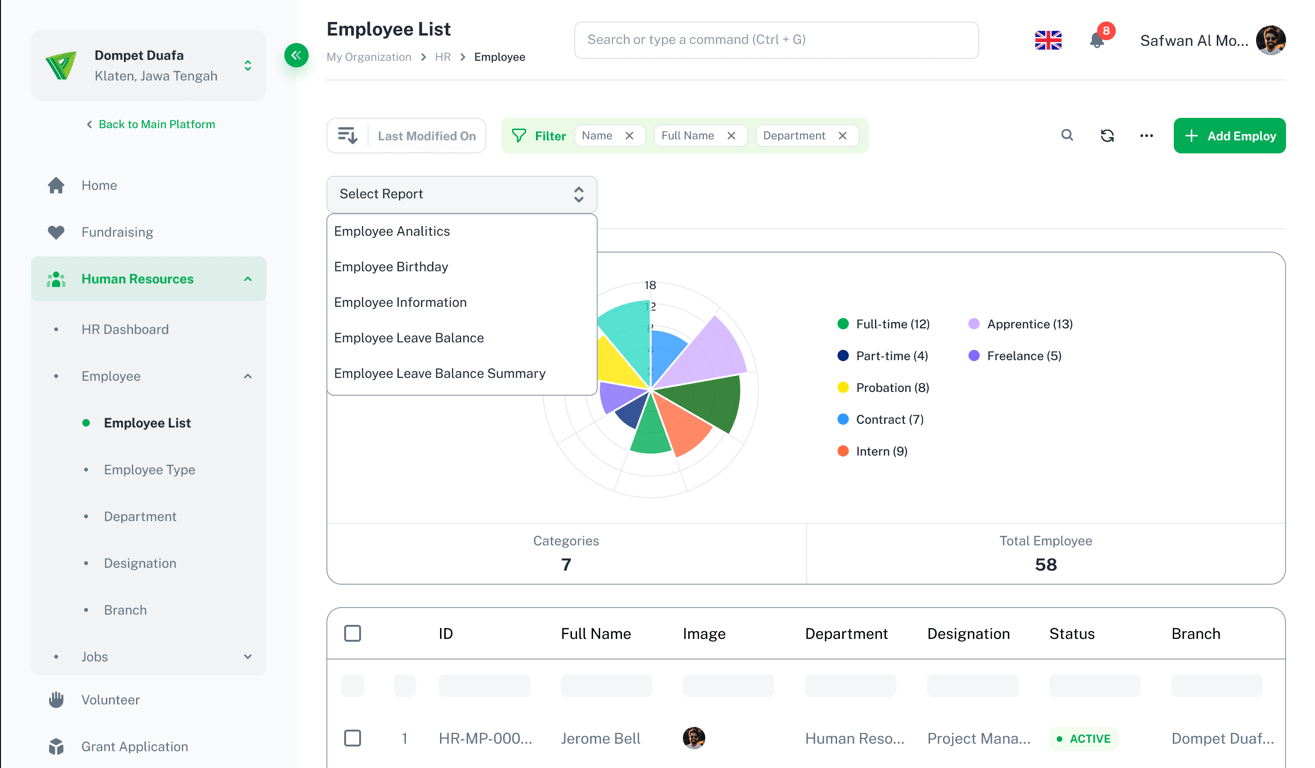Open the Home icon in sidebar

[56, 185]
